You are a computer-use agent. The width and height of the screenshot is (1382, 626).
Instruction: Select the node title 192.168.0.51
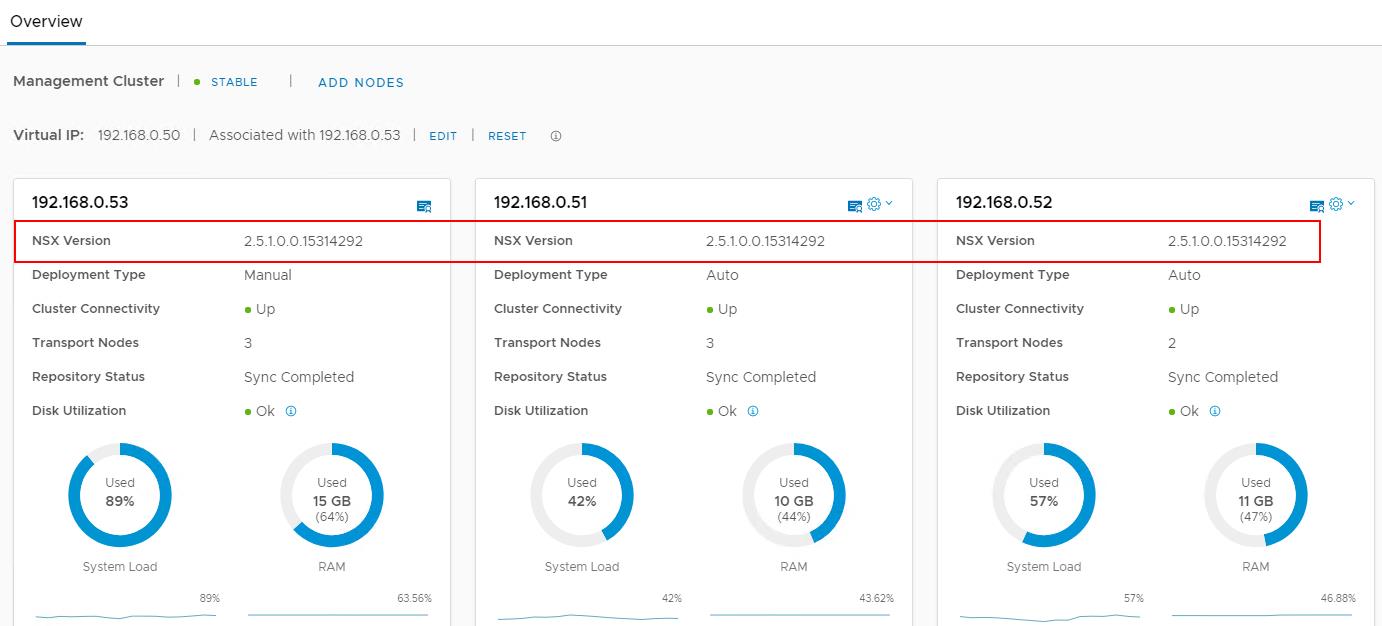pos(540,203)
